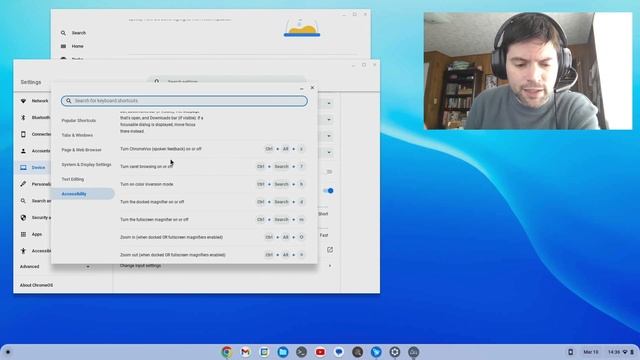Click Zoom in magnifier shortcut row

click(x=213, y=237)
